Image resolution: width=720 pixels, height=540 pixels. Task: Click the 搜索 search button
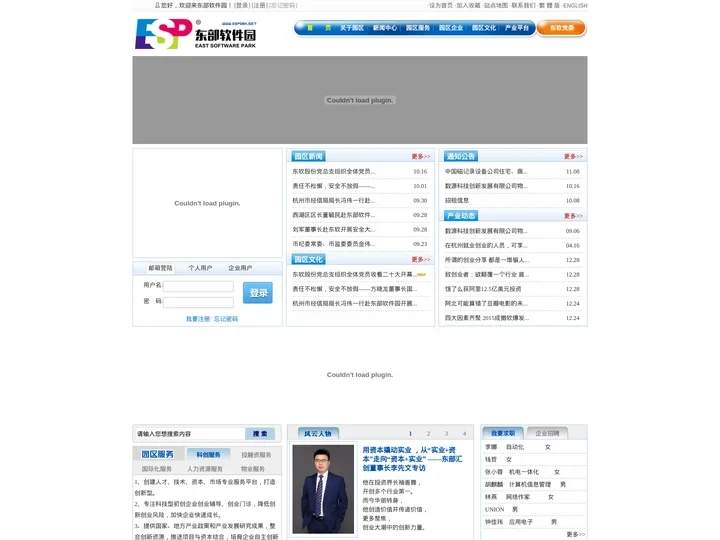(x=260, y=433)
